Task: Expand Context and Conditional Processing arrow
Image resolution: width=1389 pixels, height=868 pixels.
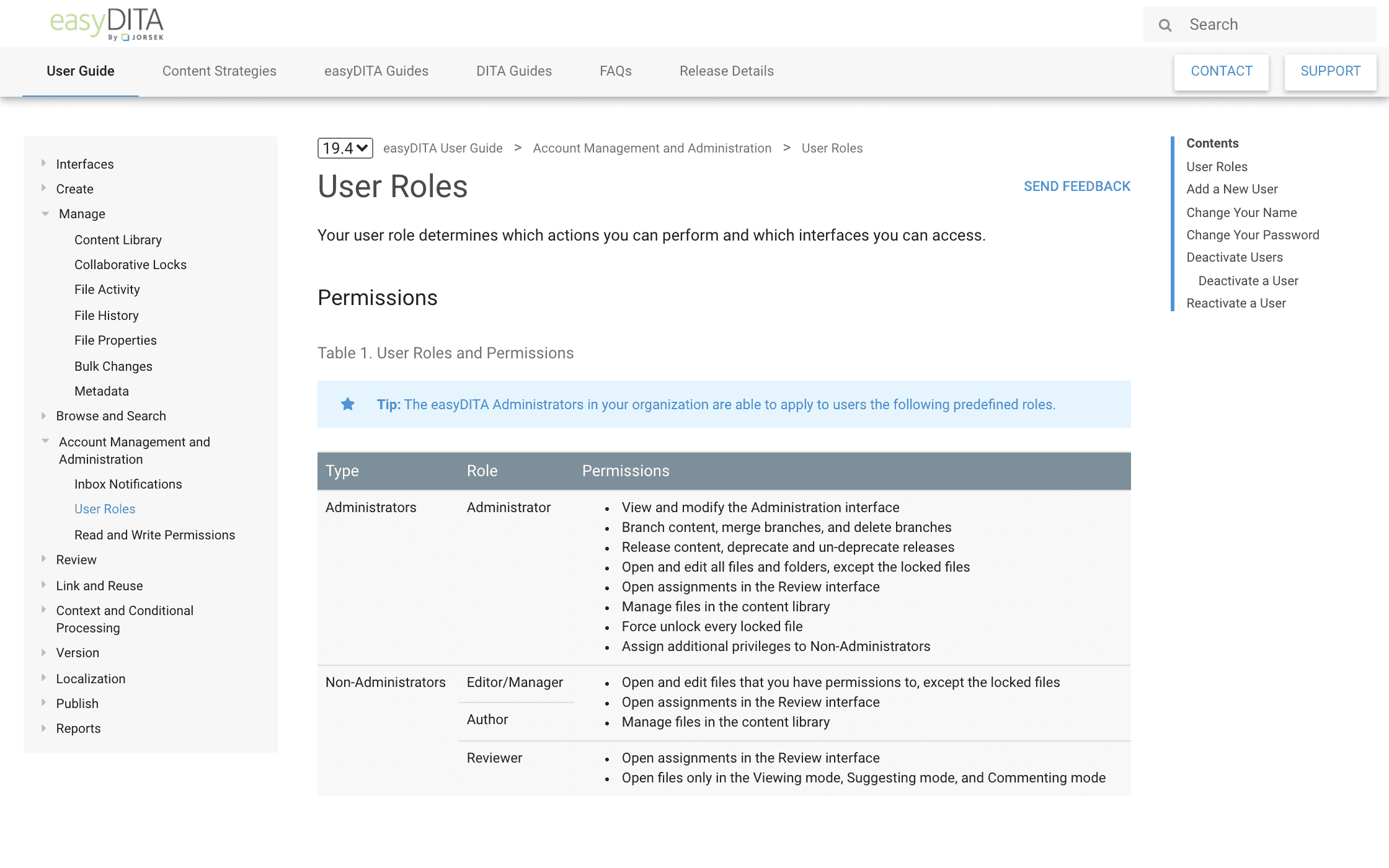Action: (43, 609)
